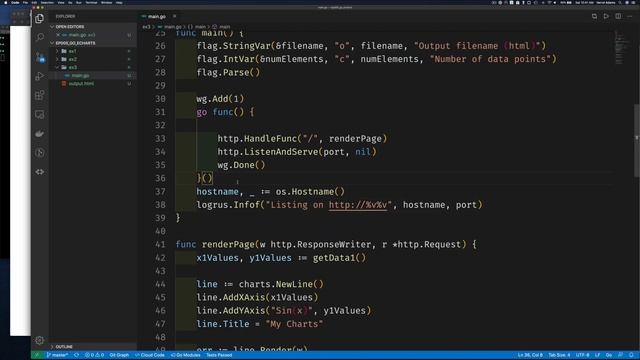Click Git Graph in the status bar
This screenshot has height=360, width=640.
[x=119, y=355]
